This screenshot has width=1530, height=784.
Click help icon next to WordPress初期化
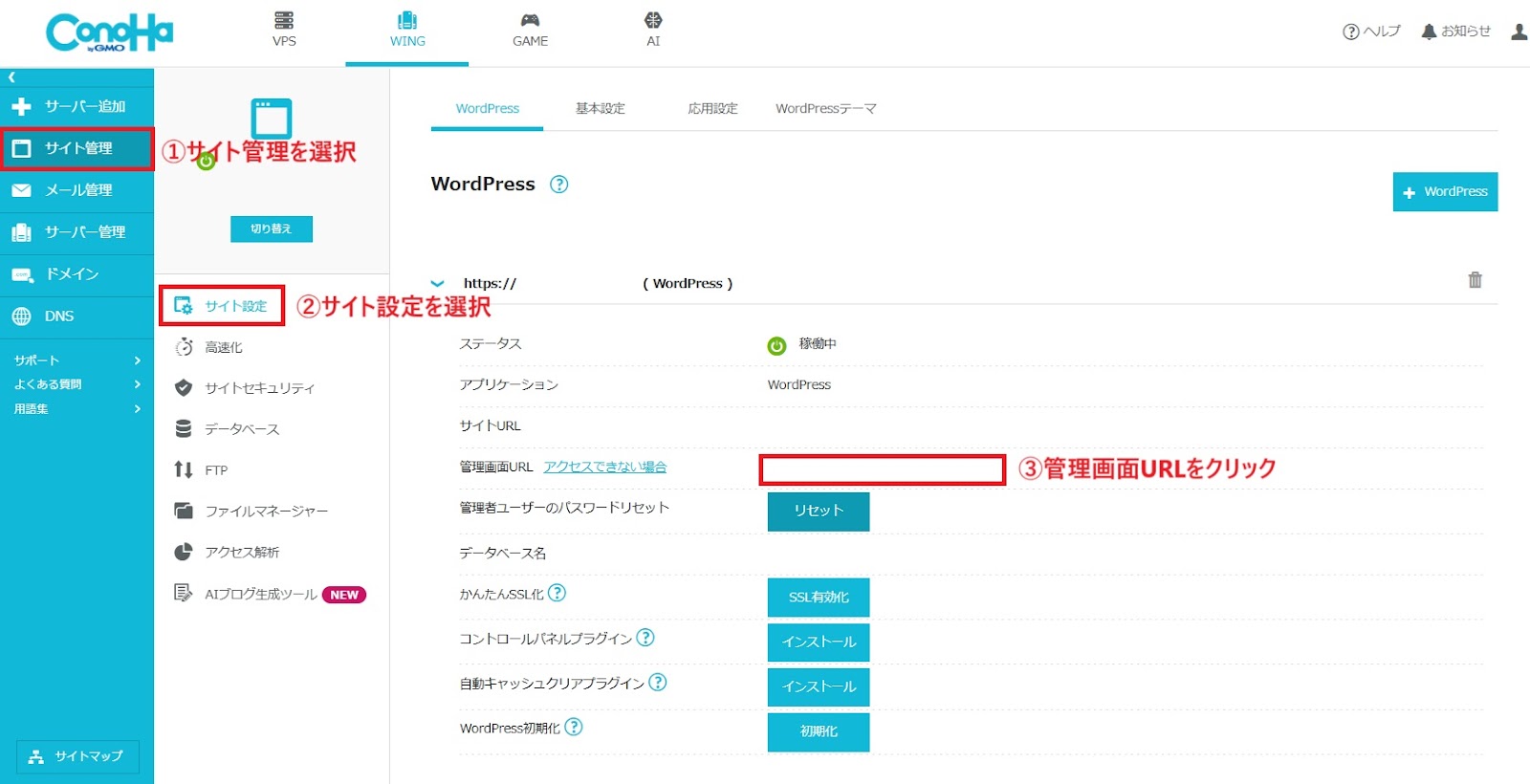coord(574,727)
